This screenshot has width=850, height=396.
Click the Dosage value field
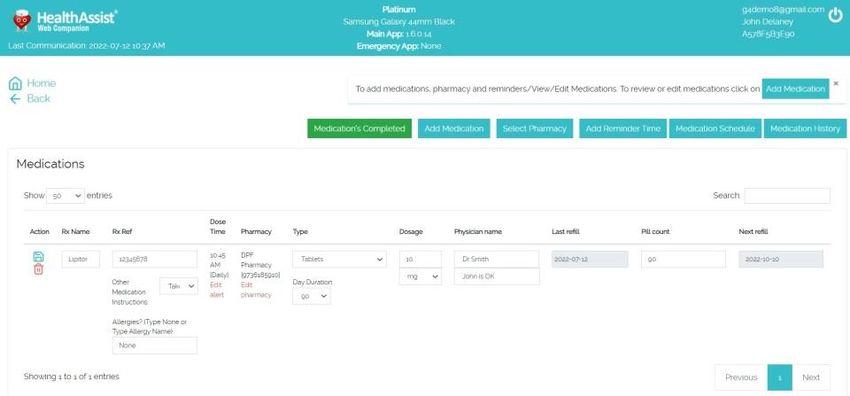coord(420,259)
